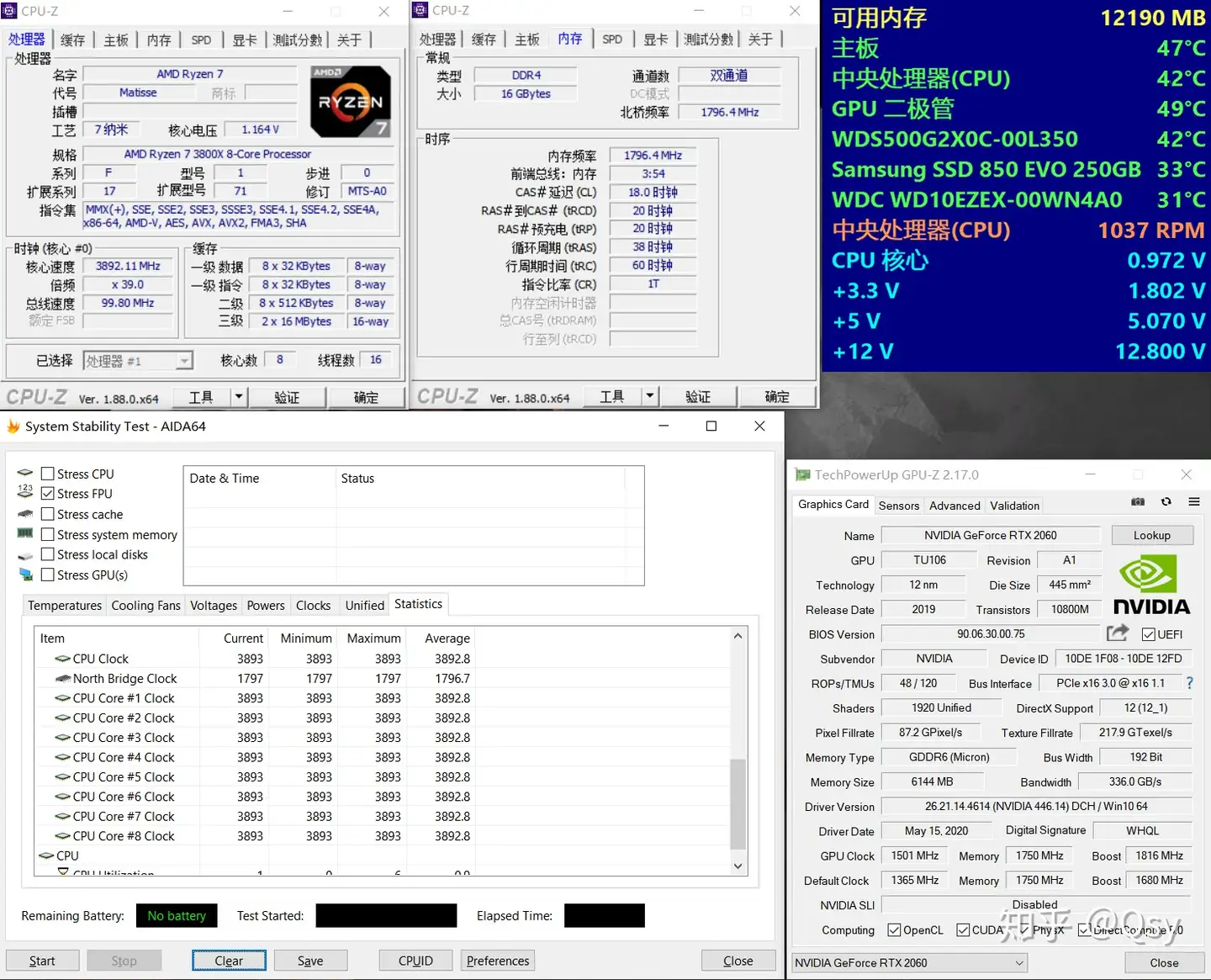Enable Stress CPU checkbox
This screenshot has width=1211, height=980.
pos(48,474)
